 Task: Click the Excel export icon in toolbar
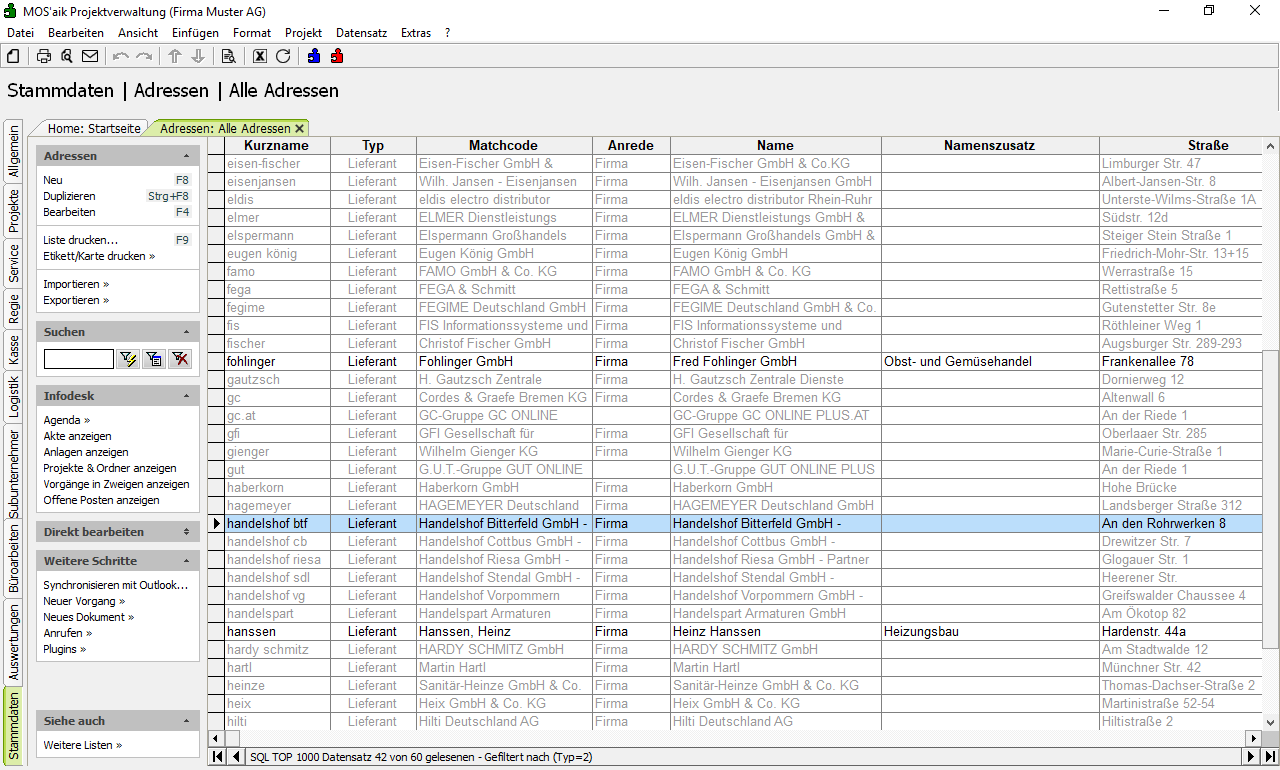(x=260, y=56)
